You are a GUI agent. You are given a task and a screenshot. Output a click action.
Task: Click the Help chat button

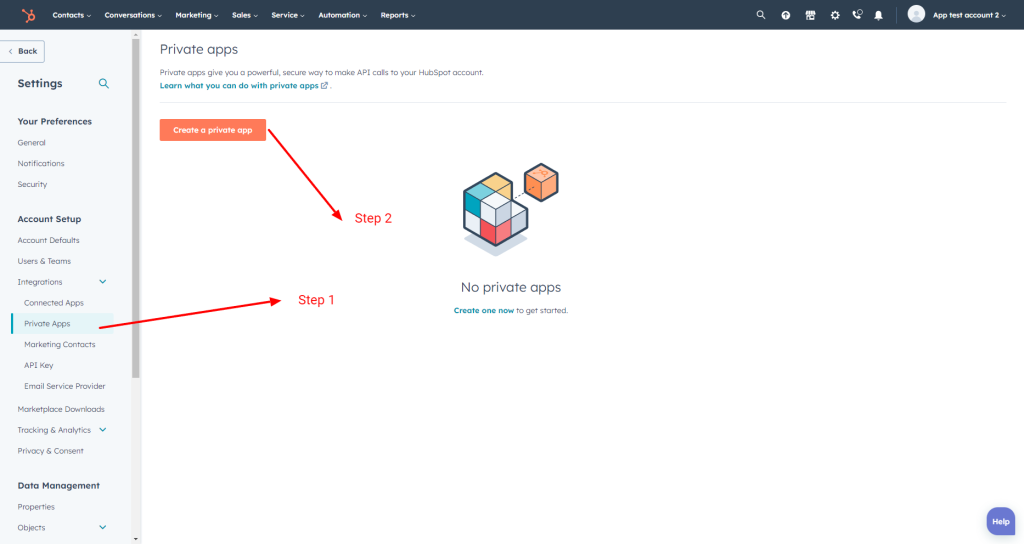click(1000, 521)
